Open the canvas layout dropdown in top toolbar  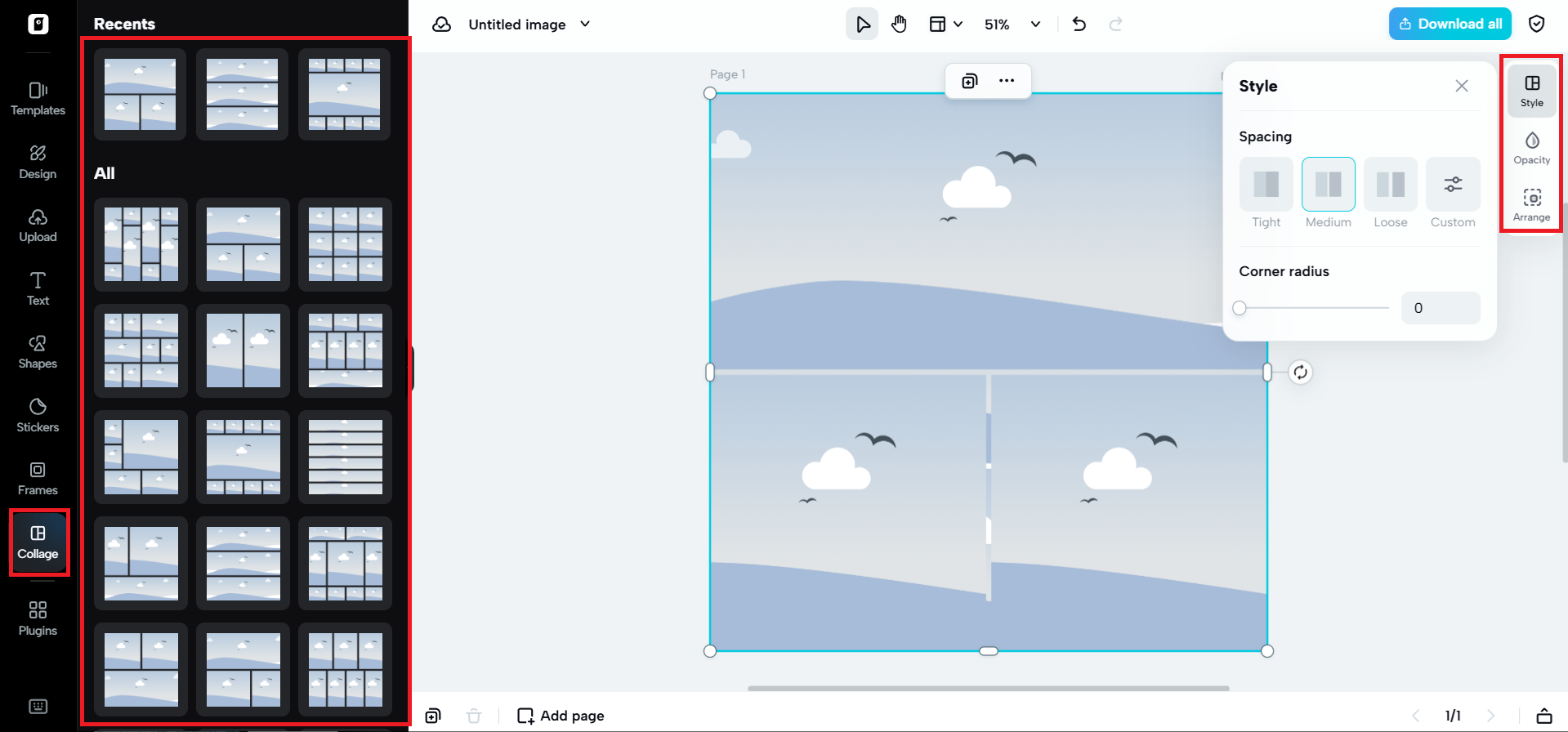946,25
